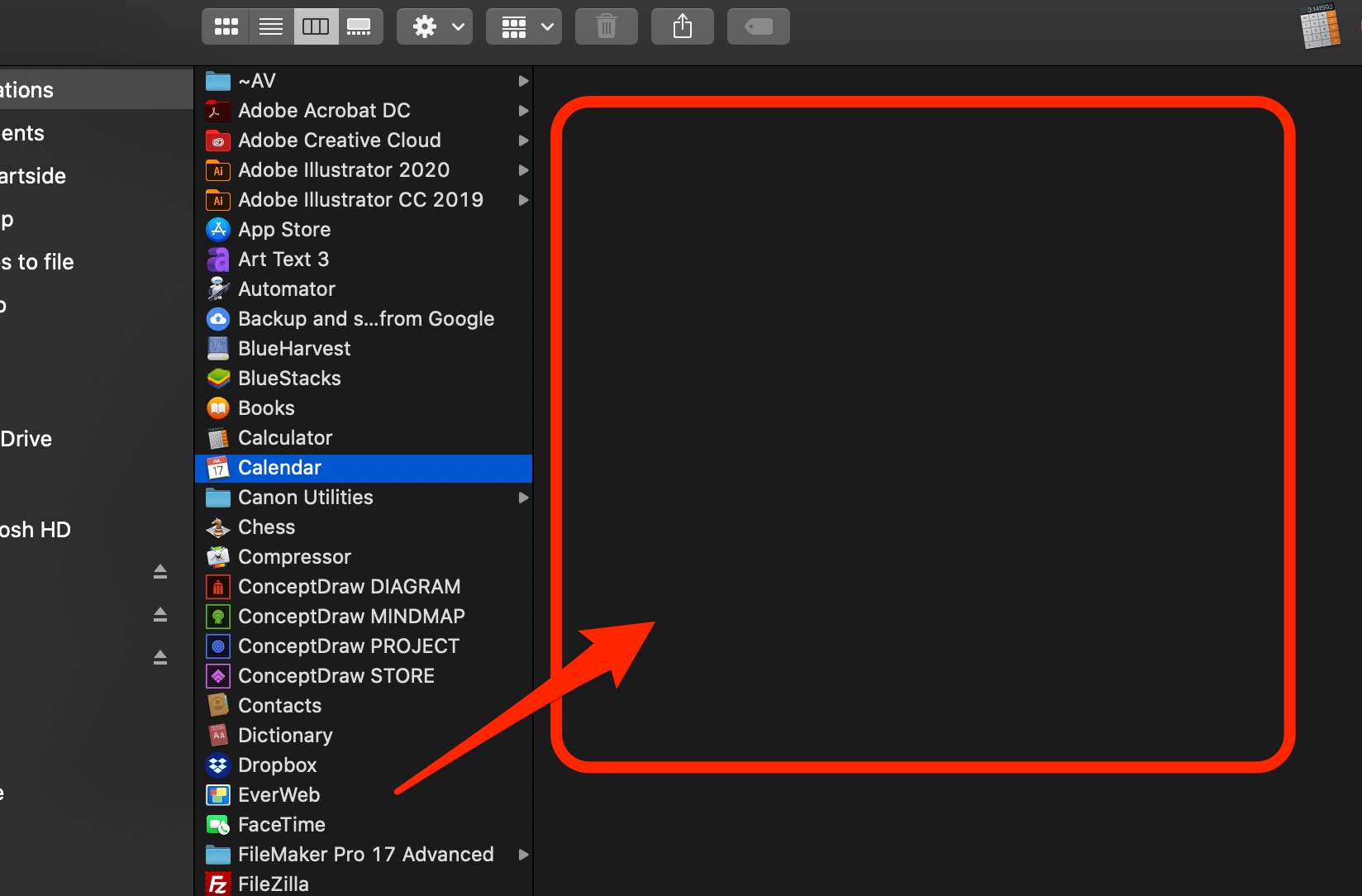
Task: Click the ConceptDraw STORE icon
Action: (x=218, y=676)
